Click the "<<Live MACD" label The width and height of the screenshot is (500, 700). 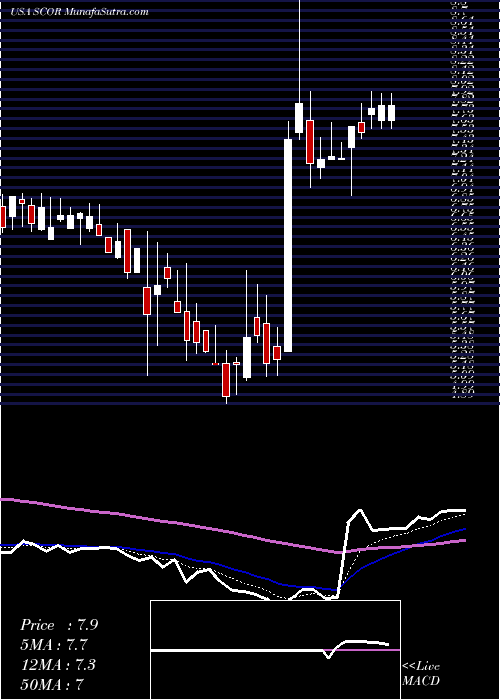point(421,674)
